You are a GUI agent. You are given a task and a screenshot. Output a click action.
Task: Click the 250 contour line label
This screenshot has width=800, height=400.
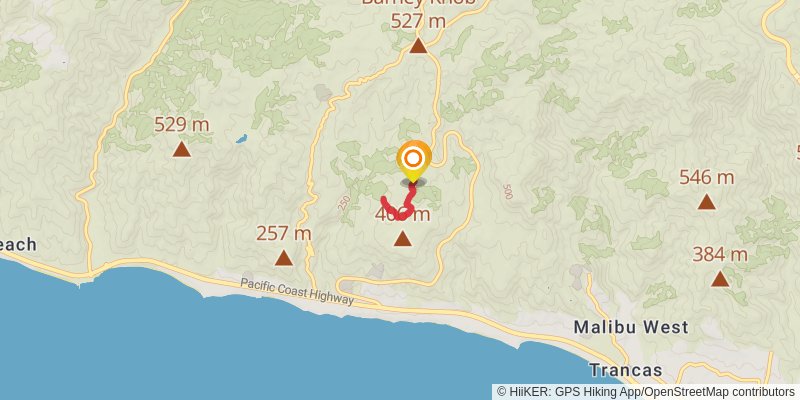[x=344, y=203]
